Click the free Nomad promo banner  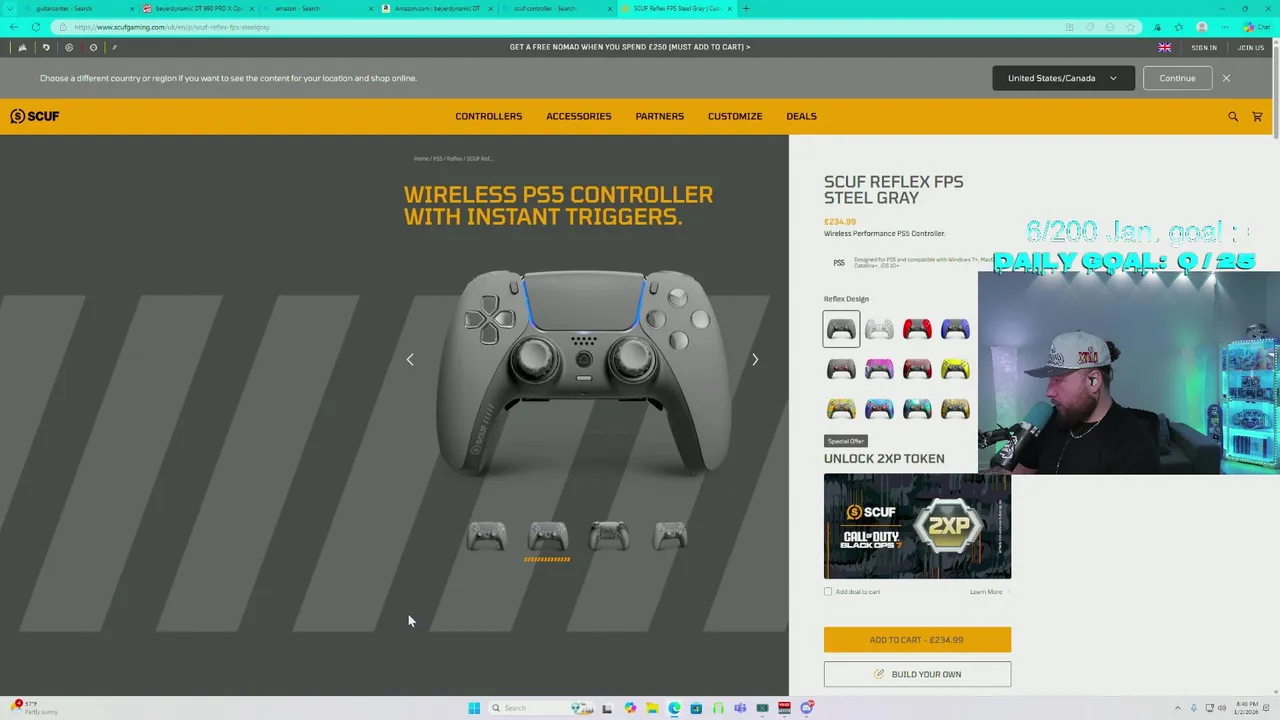click(630, 47)
